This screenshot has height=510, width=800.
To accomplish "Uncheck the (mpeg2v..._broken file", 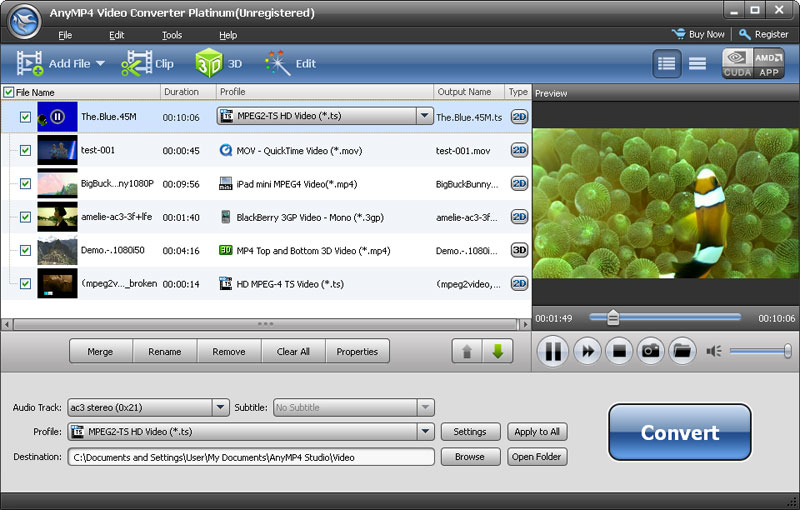I will tap(25, 284).
